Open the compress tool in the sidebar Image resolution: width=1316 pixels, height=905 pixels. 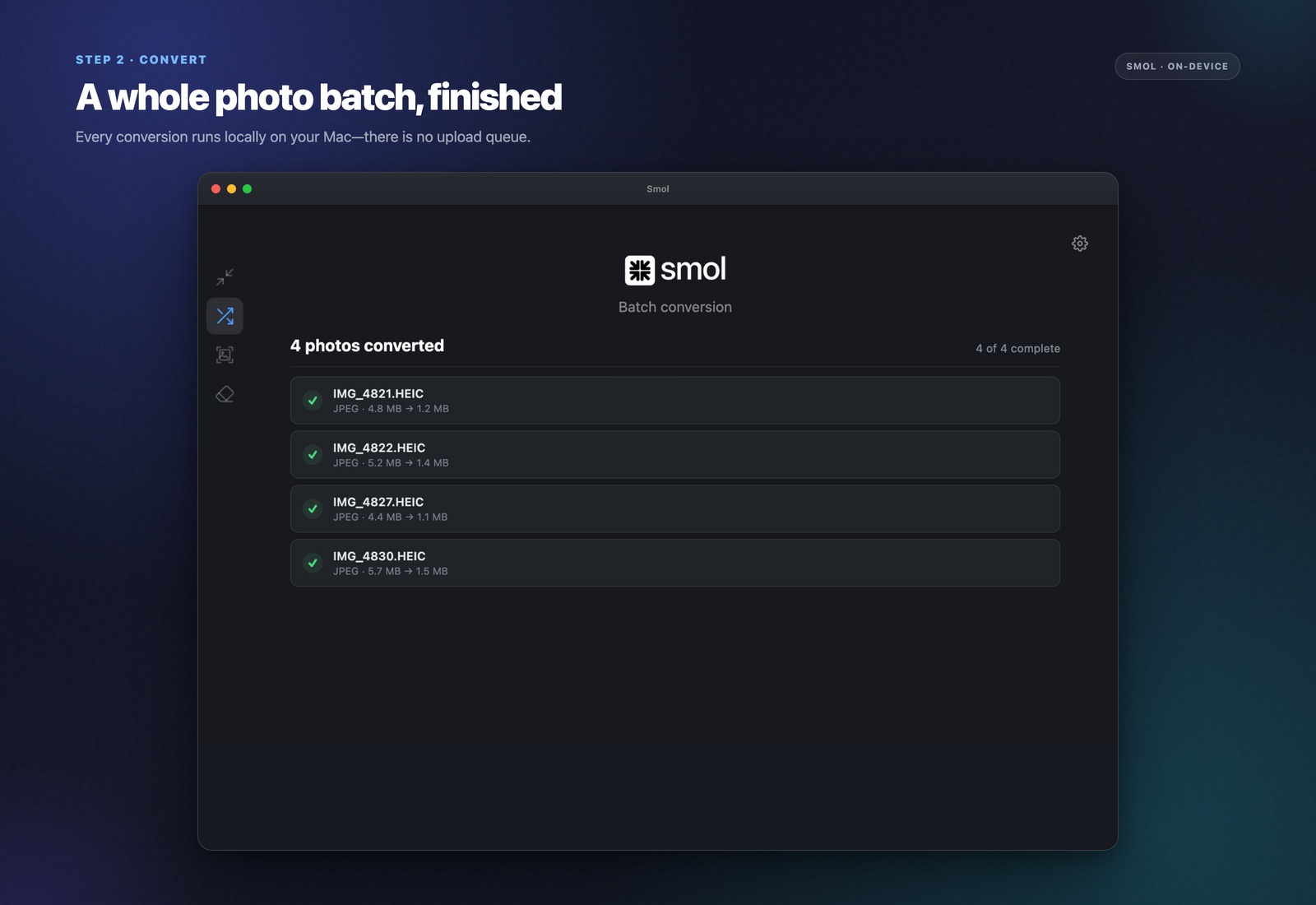pyautogui.click(x=225, y=276)
